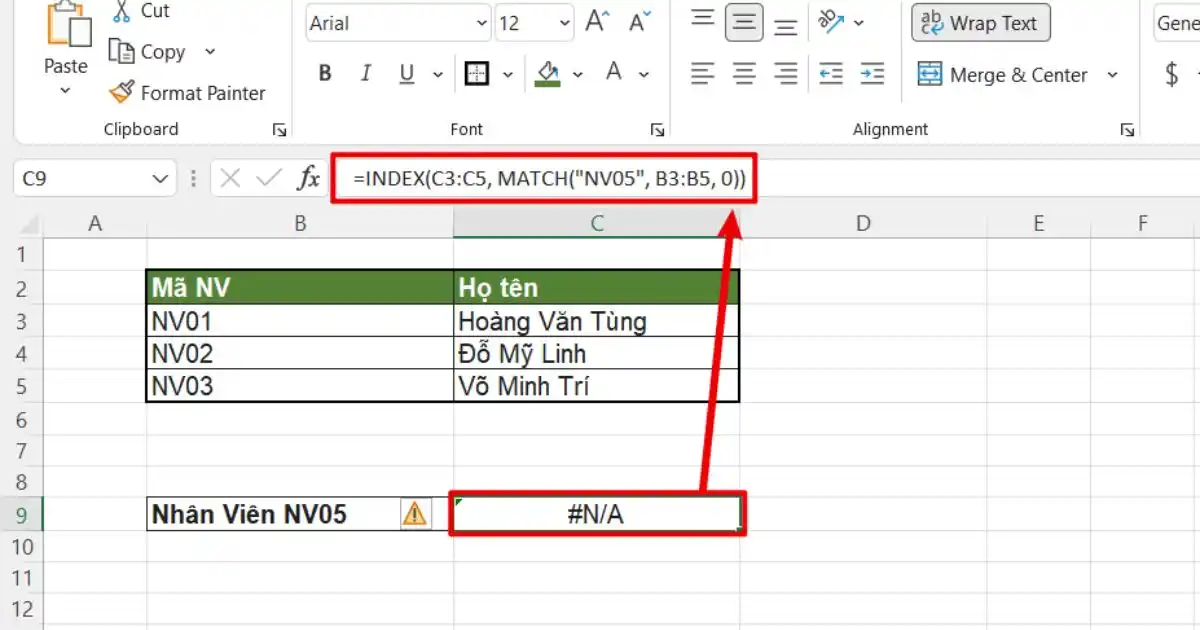The height and width of the screenshot is (630, 1200).
Task: Expand the Merge & Center options arrow
Action: coord(1112,75)
